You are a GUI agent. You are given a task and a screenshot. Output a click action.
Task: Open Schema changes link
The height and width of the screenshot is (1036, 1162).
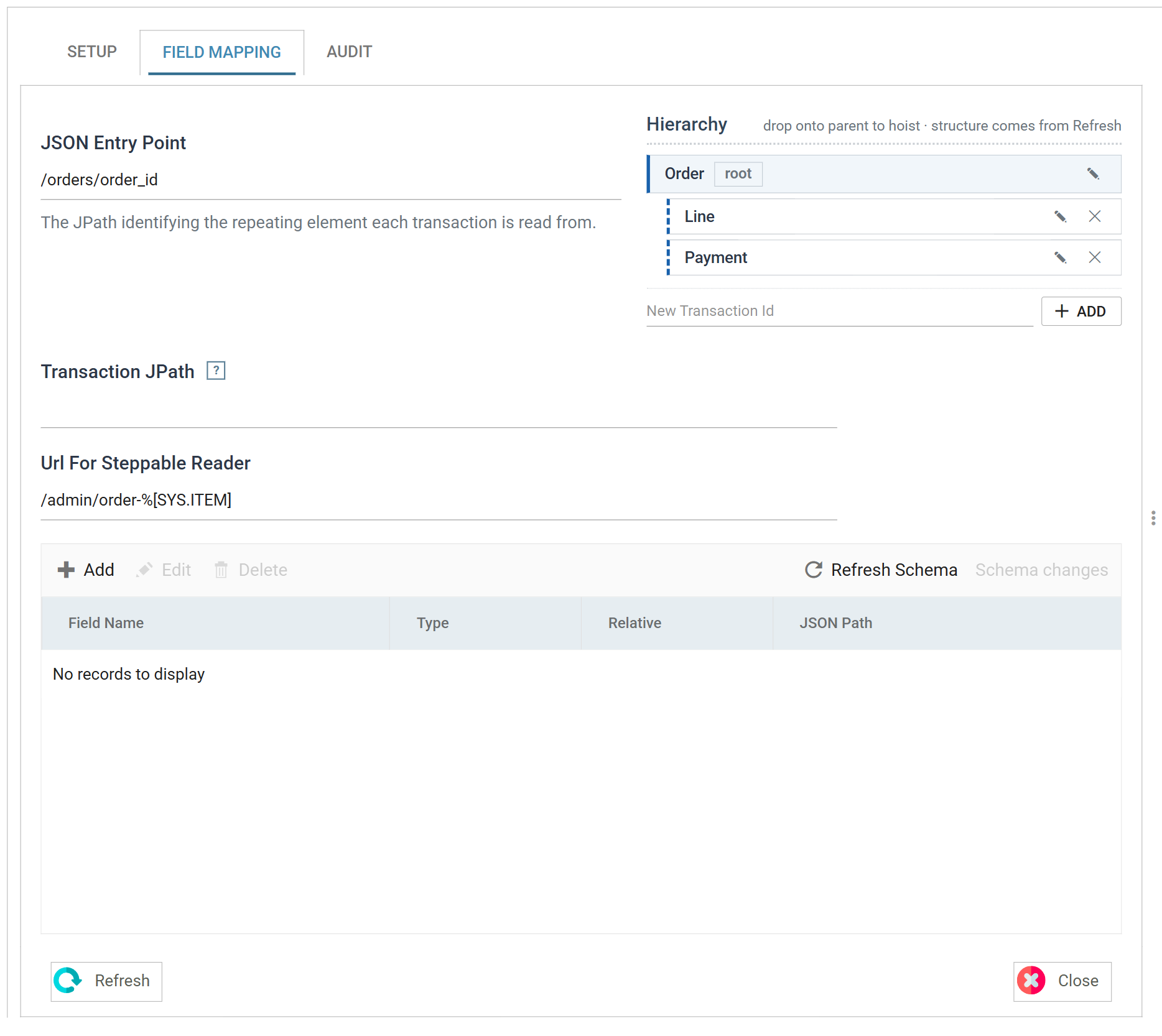[1041, 570]
